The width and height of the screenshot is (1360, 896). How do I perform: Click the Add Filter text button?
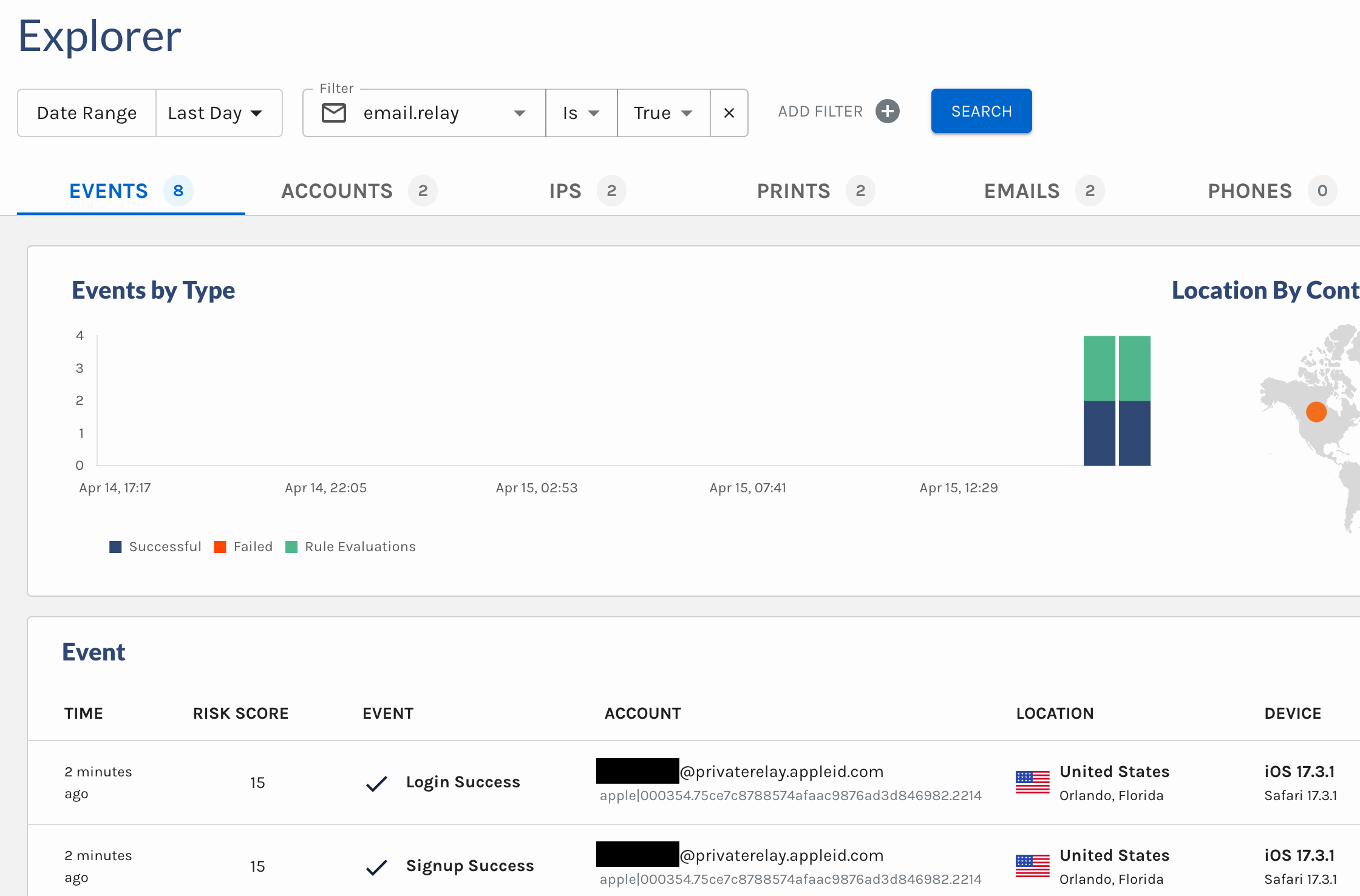coord(821,112)
